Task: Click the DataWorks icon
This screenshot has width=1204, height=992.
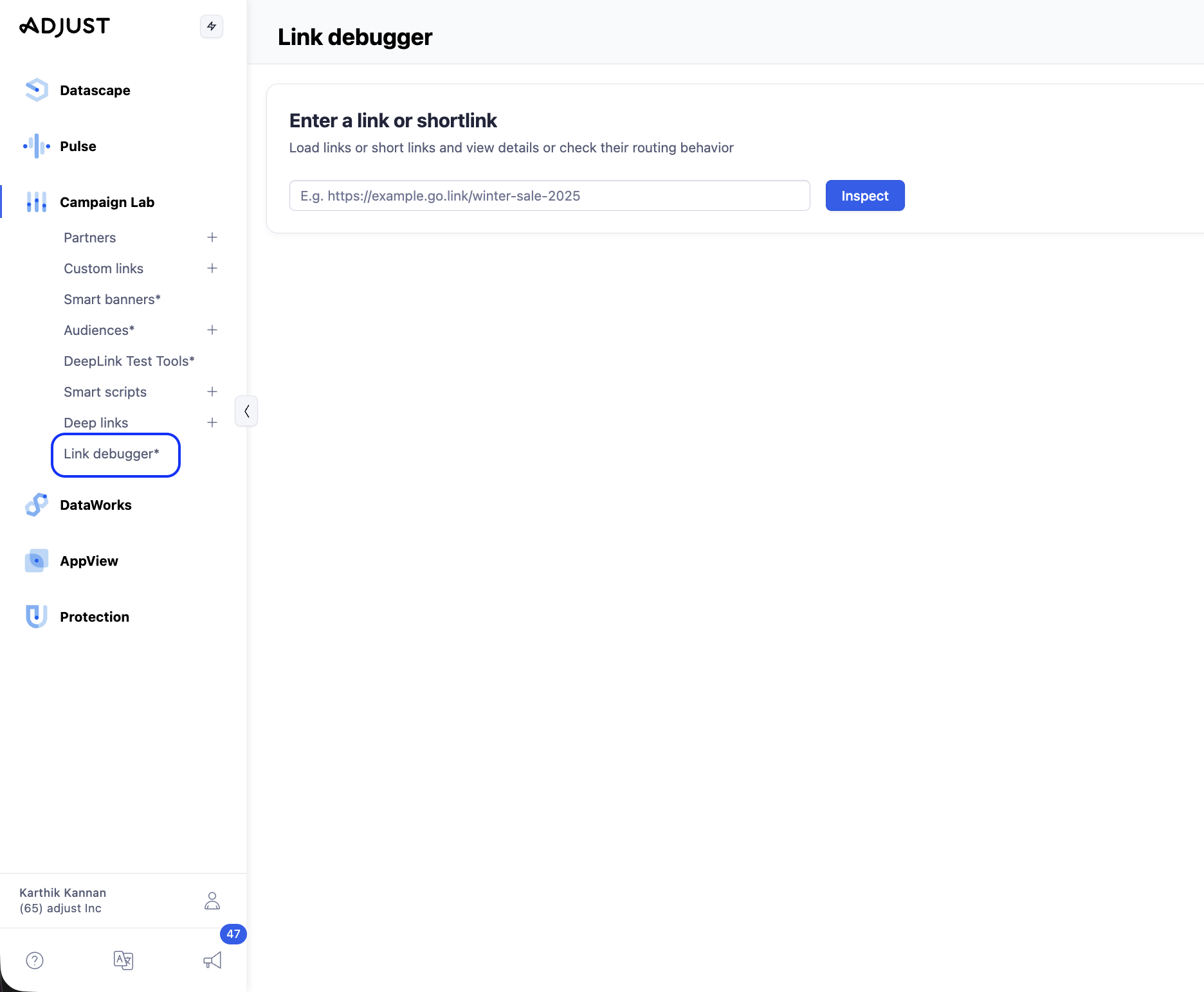Action: point(37,505)
